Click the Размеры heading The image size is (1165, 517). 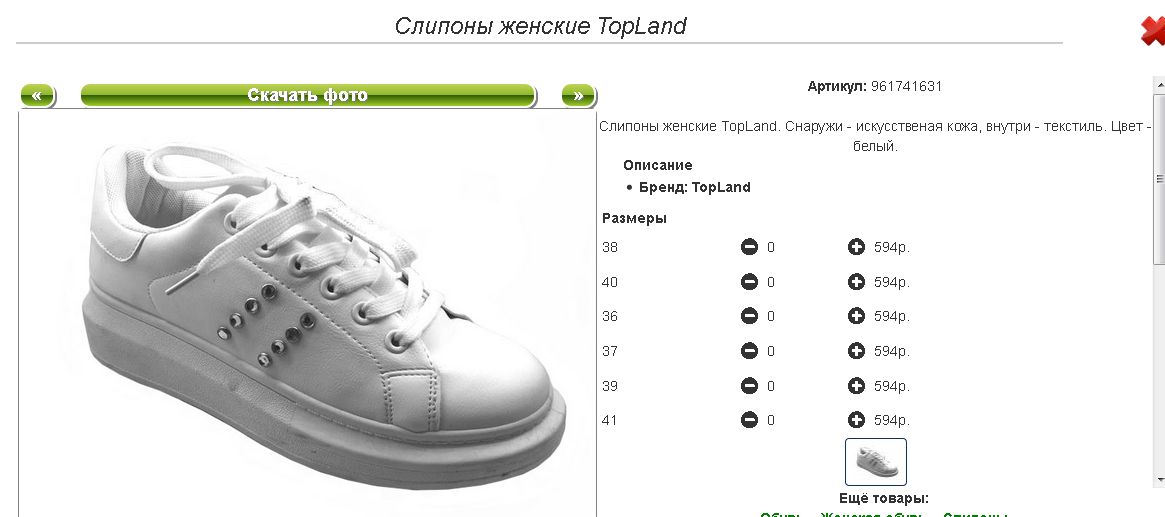(x=635, y=218)
